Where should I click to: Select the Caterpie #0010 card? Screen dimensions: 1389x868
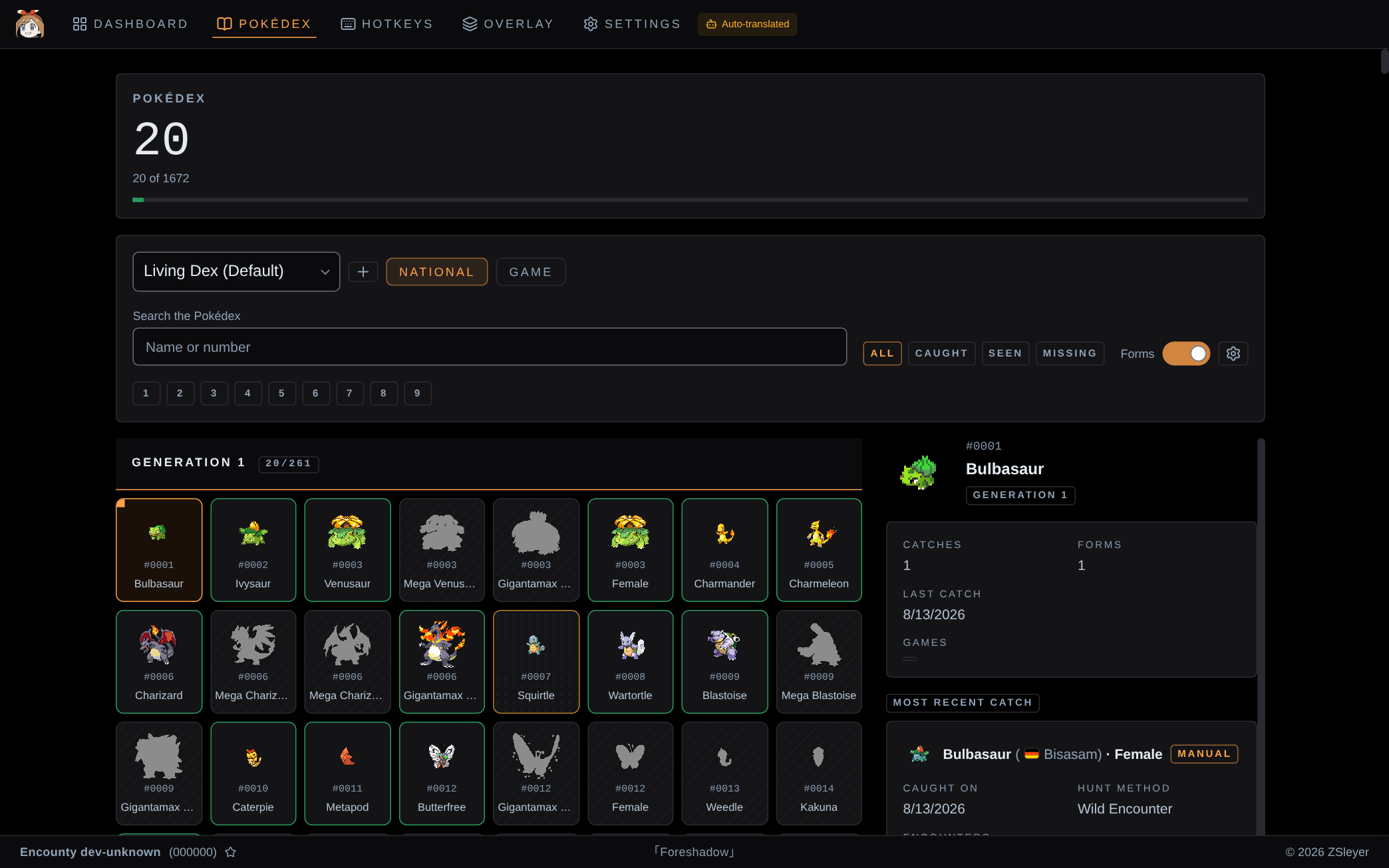coord(253,774)
